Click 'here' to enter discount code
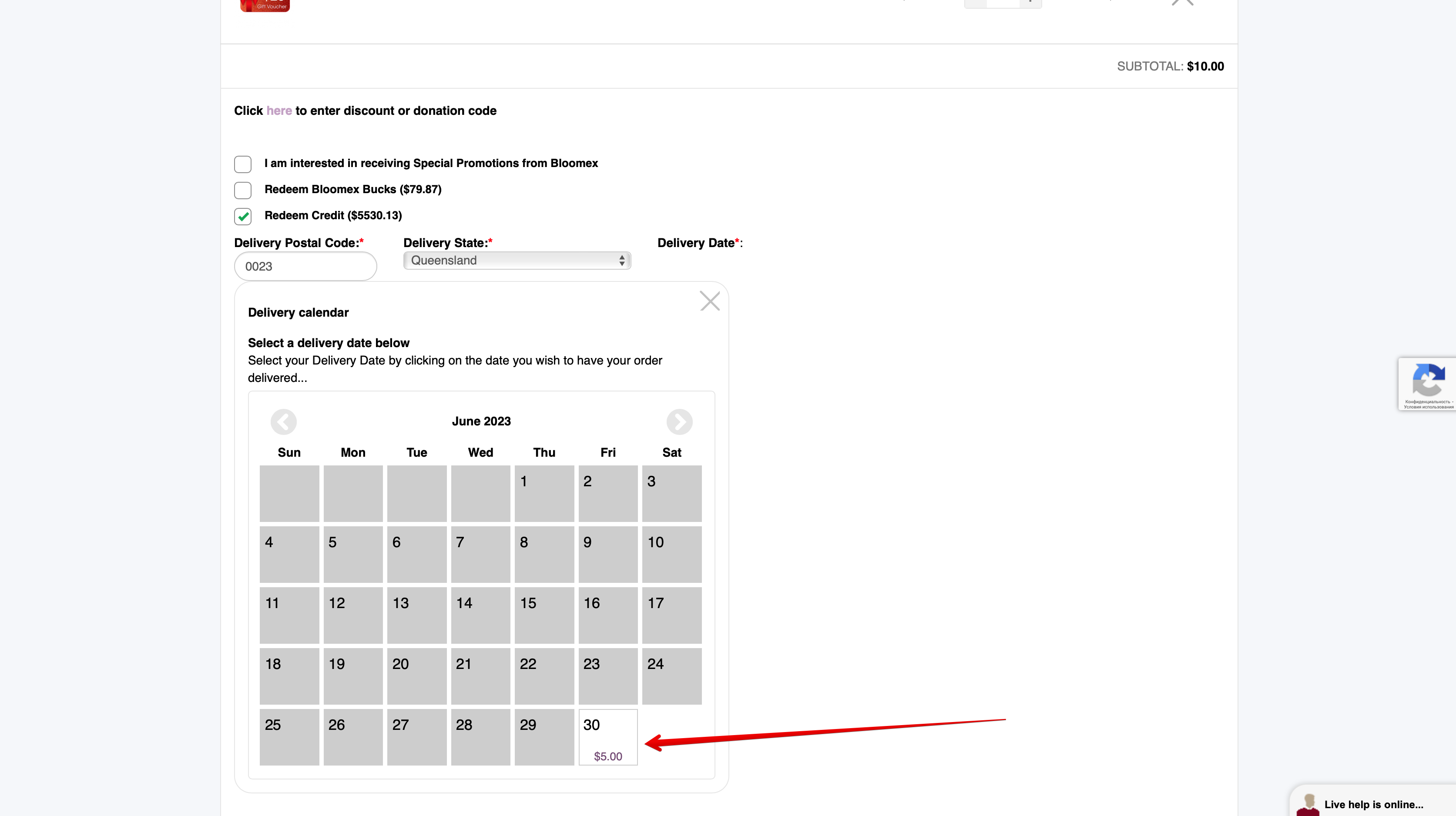Screen dimensions: 1456x816 click(x=278, y=111)
